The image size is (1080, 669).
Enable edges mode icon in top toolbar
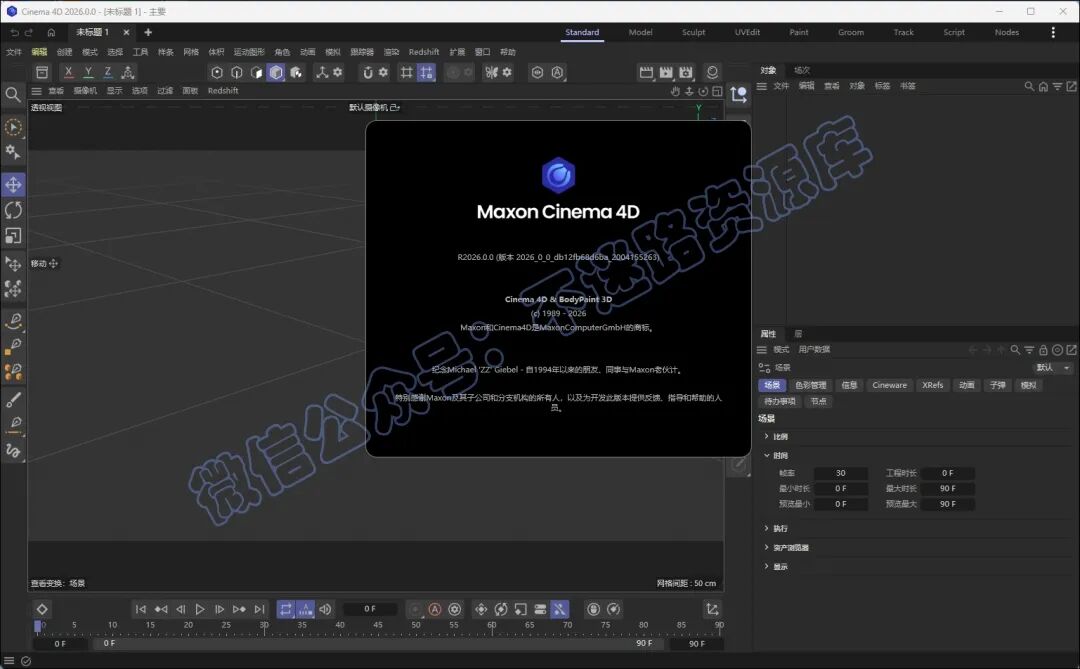(x=237, y=72)
